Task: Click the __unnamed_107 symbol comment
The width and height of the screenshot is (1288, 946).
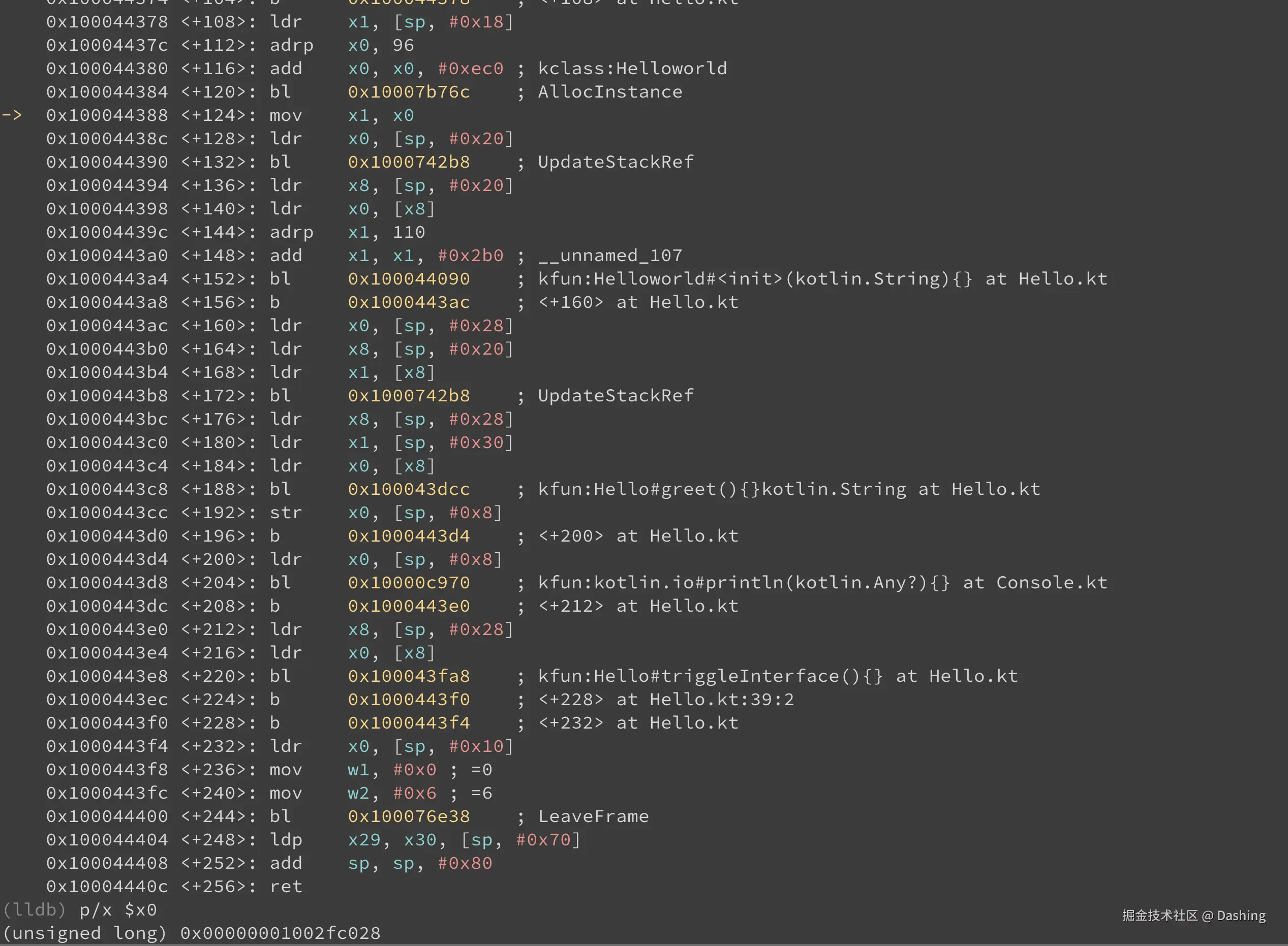Action: (609, 256)
